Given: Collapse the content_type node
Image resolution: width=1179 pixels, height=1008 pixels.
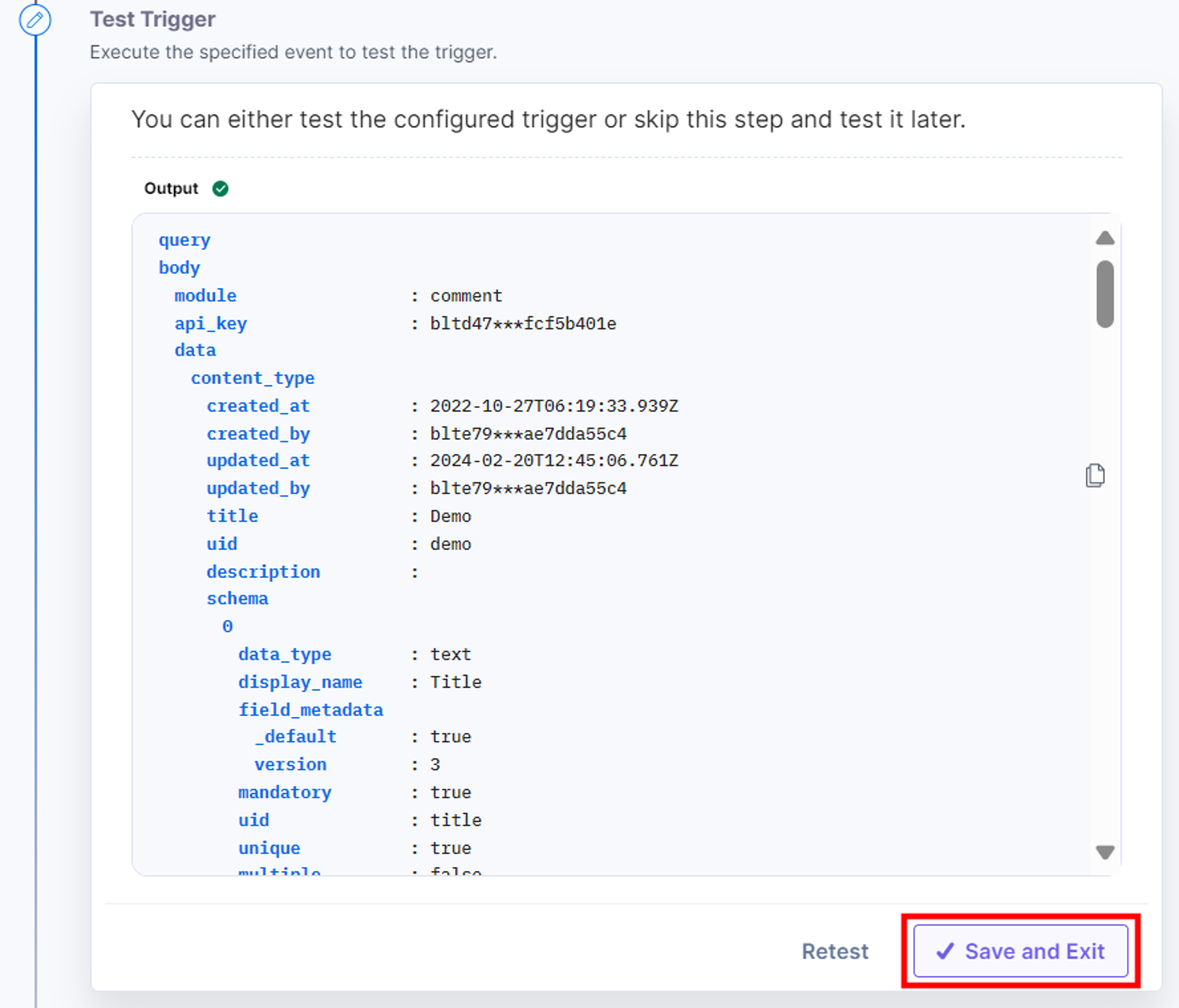Looking at the screenshot, I should click(x=253, y=378).
